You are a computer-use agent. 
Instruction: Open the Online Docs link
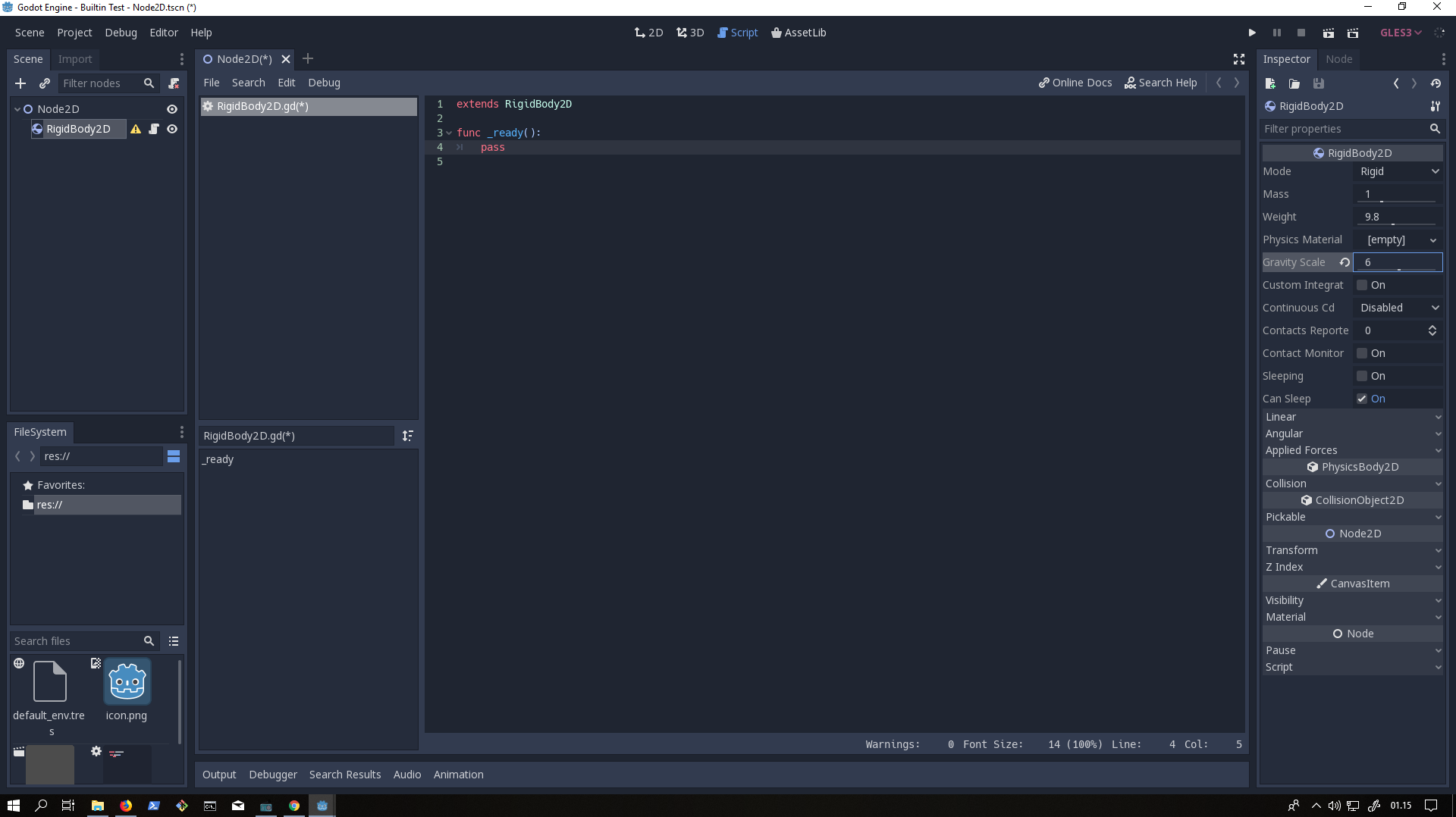1075,83
